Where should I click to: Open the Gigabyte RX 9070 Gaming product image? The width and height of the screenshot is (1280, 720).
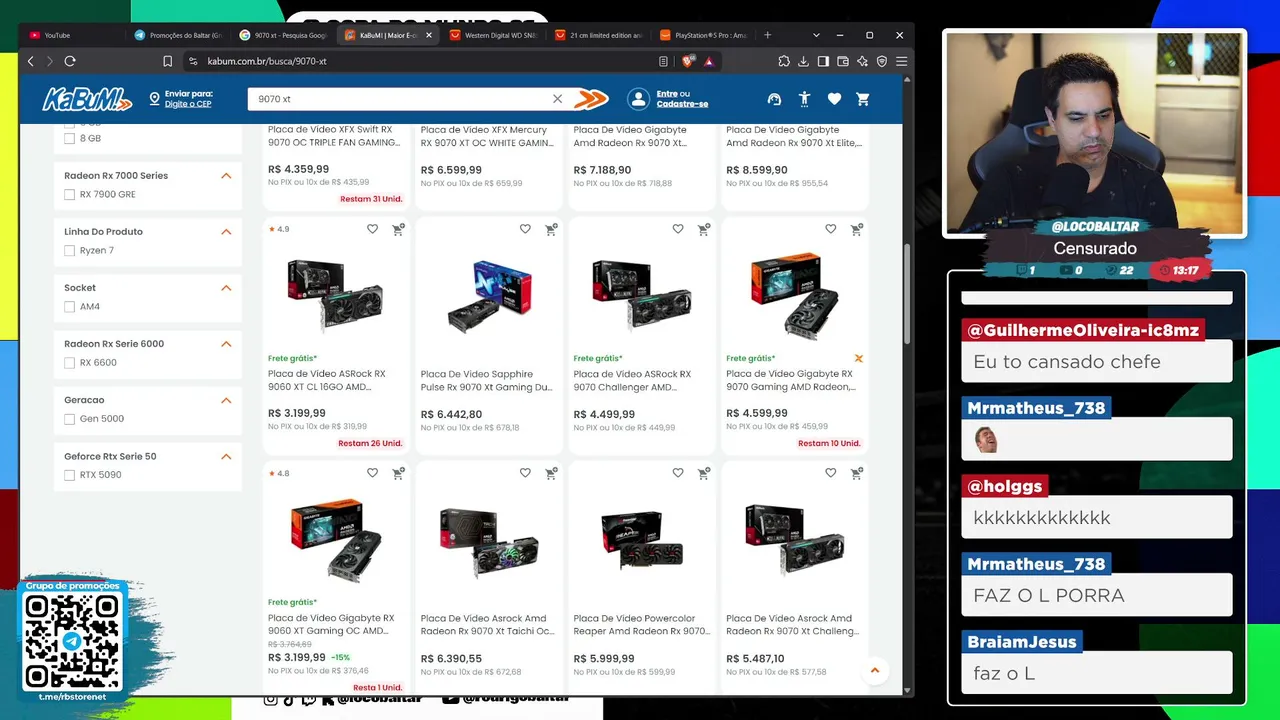[795, 294]
